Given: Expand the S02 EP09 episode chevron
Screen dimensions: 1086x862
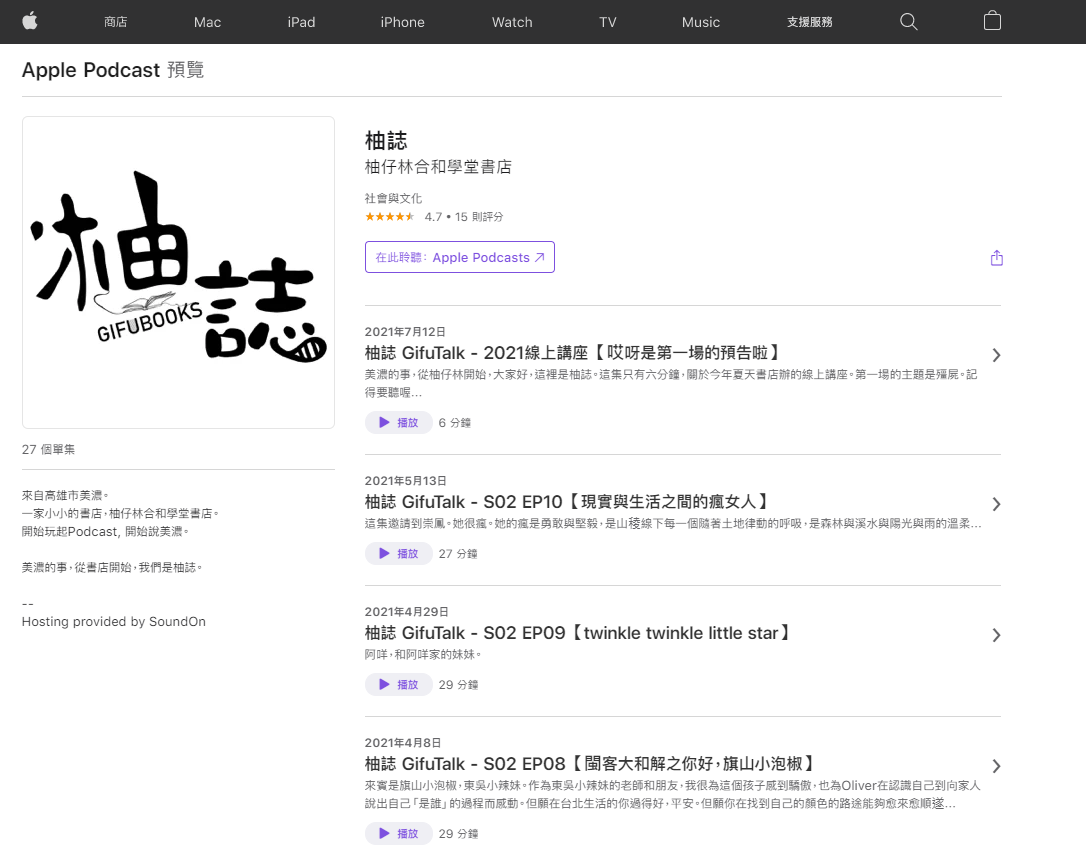Looking at the screenshot, I should 996,635.
